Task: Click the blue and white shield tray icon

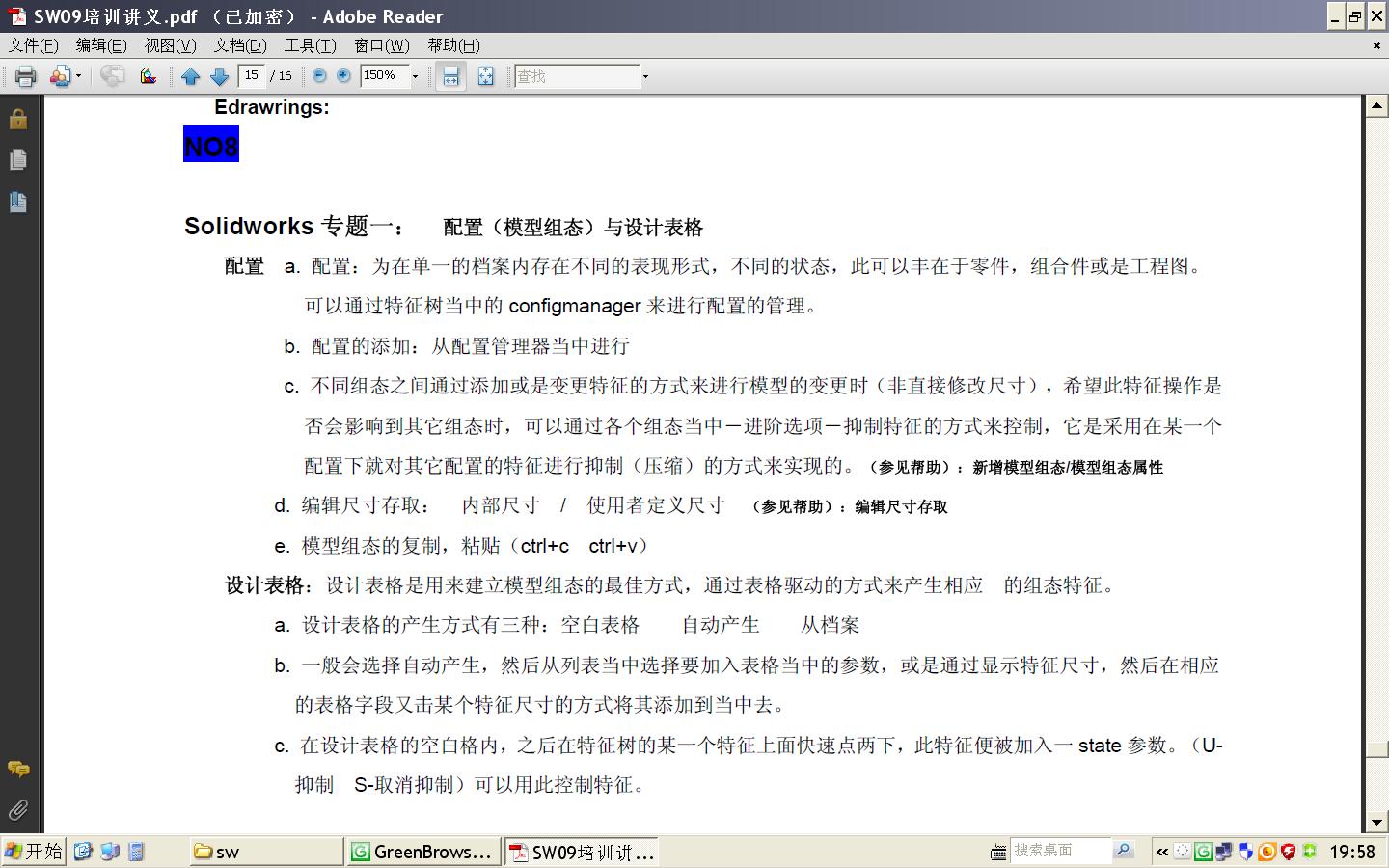Action: click(x=1245, y=852)
